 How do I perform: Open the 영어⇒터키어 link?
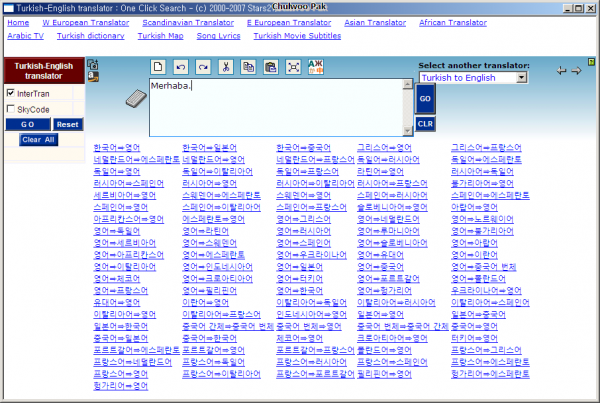[300, 279]
